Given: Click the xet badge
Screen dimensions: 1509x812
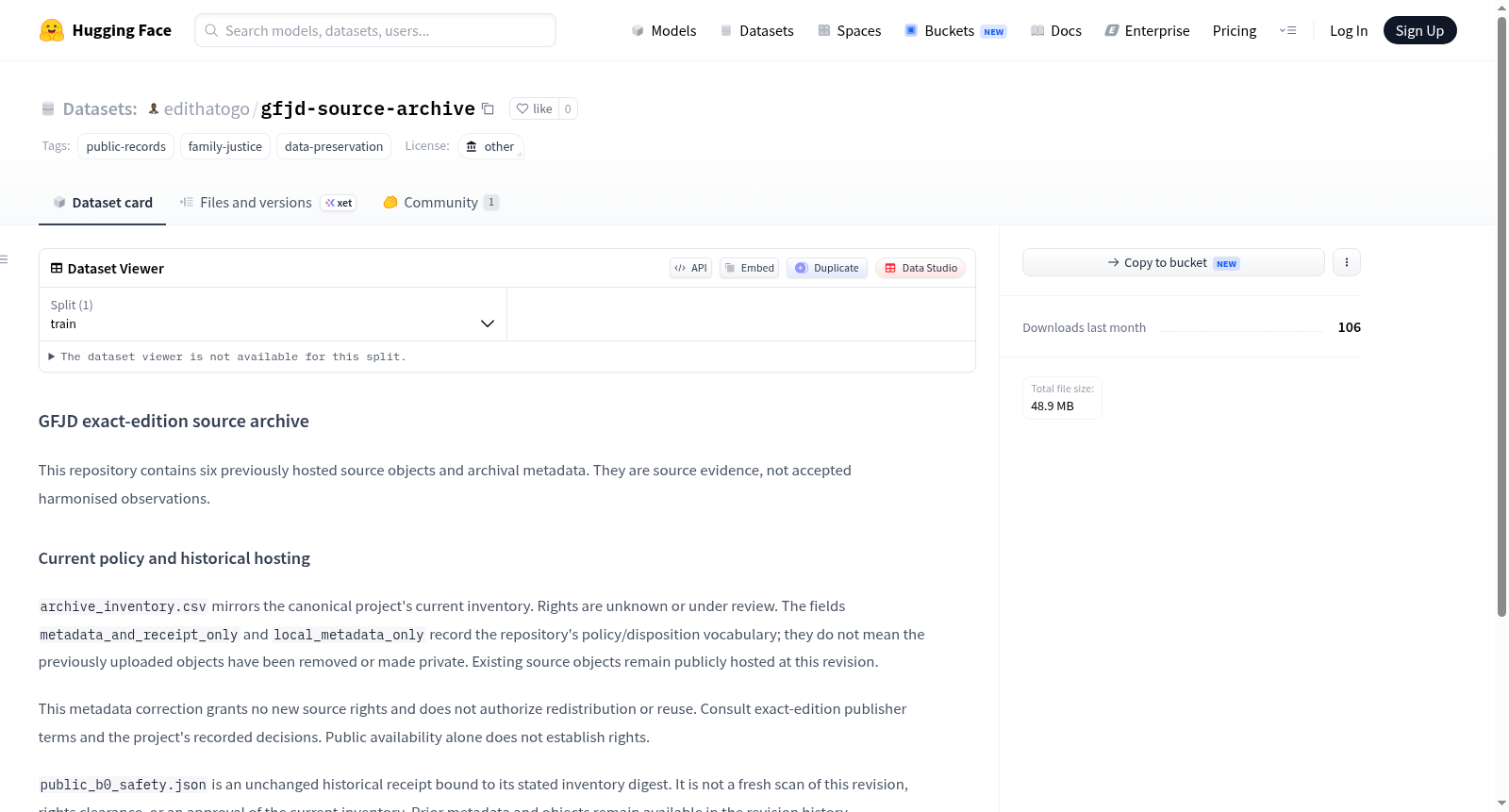Looking at the screenshot, I should pos(339,203).
